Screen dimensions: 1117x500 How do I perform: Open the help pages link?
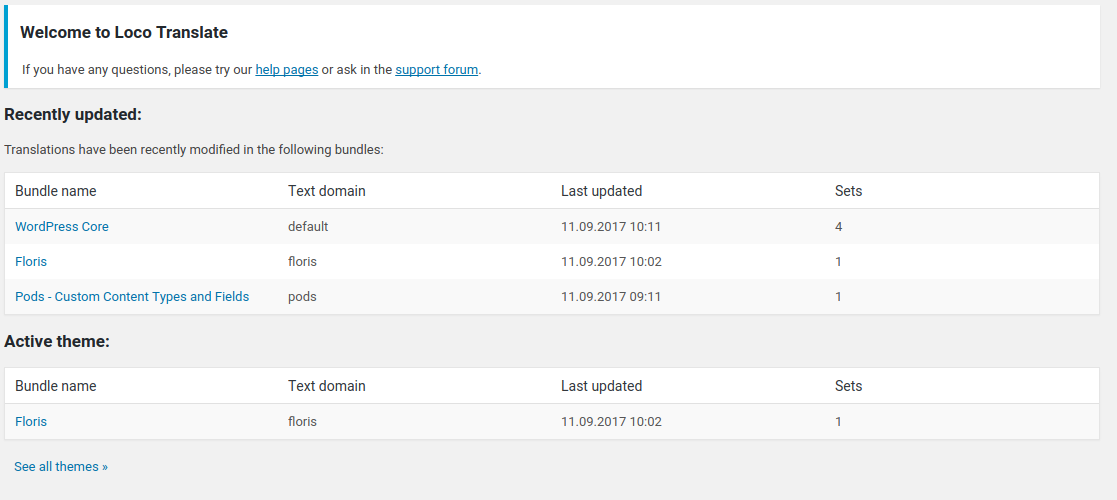click(x=286, y=70)
